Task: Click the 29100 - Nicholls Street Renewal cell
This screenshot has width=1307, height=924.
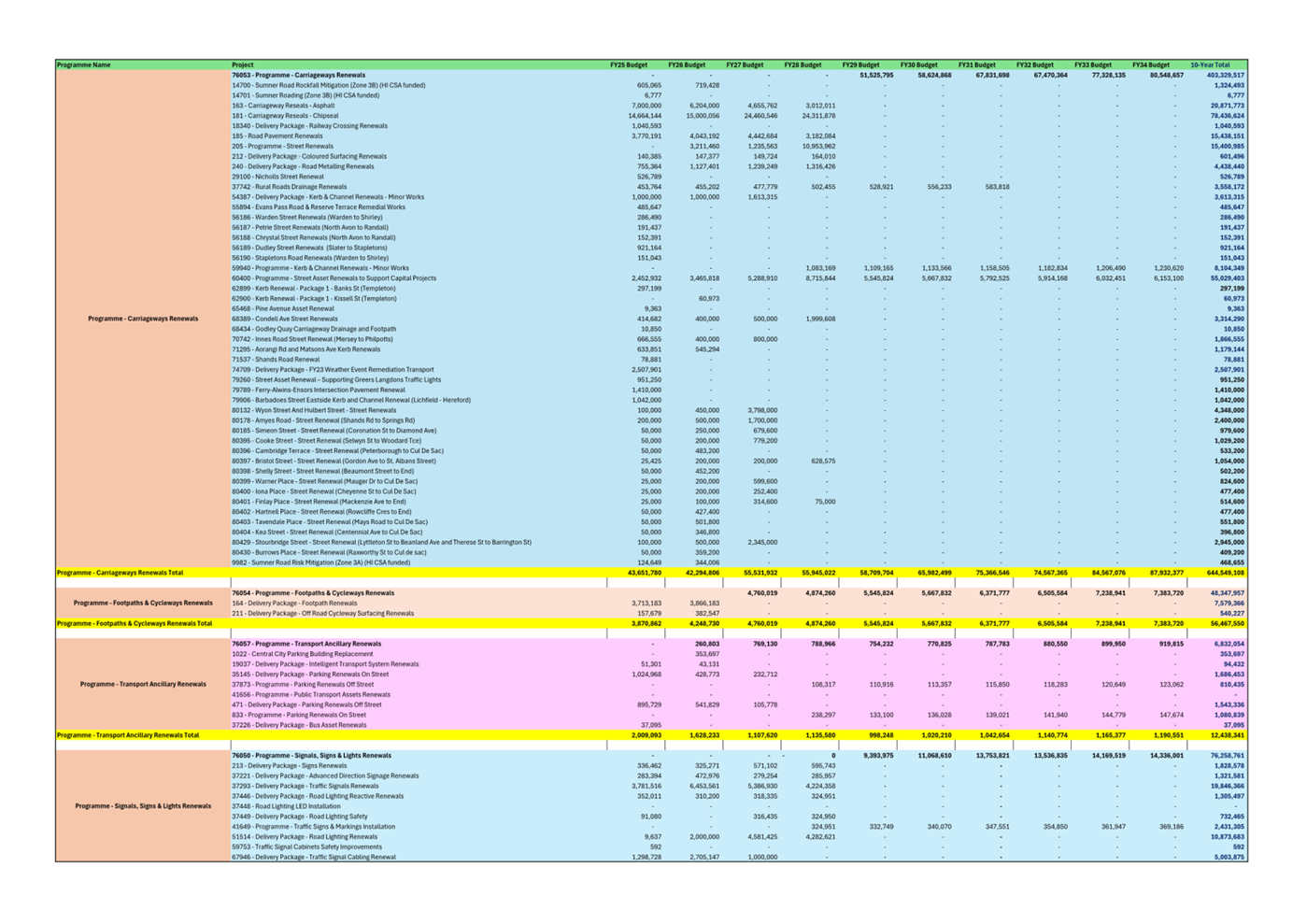Action: pyautogui.click(x=277, y=177)
